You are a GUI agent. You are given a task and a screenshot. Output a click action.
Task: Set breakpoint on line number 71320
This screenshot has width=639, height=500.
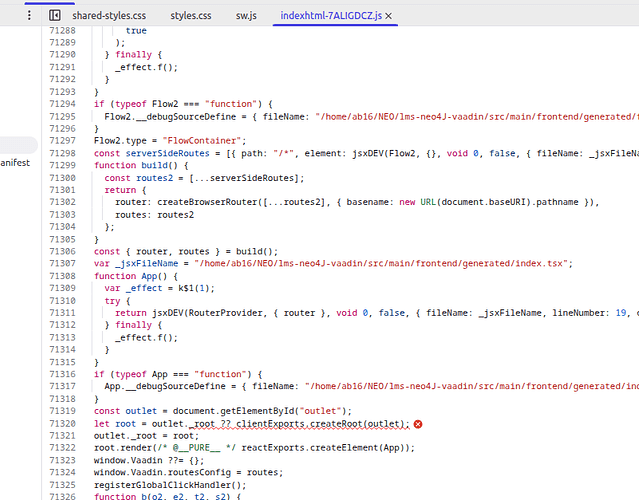pyautogui.click(x=67, y=424)
